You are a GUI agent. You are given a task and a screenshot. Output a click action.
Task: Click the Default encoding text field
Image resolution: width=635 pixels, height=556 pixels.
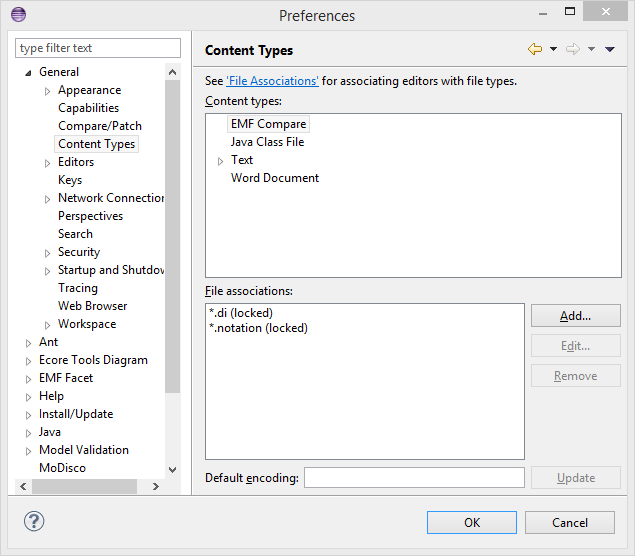point(414,478)
